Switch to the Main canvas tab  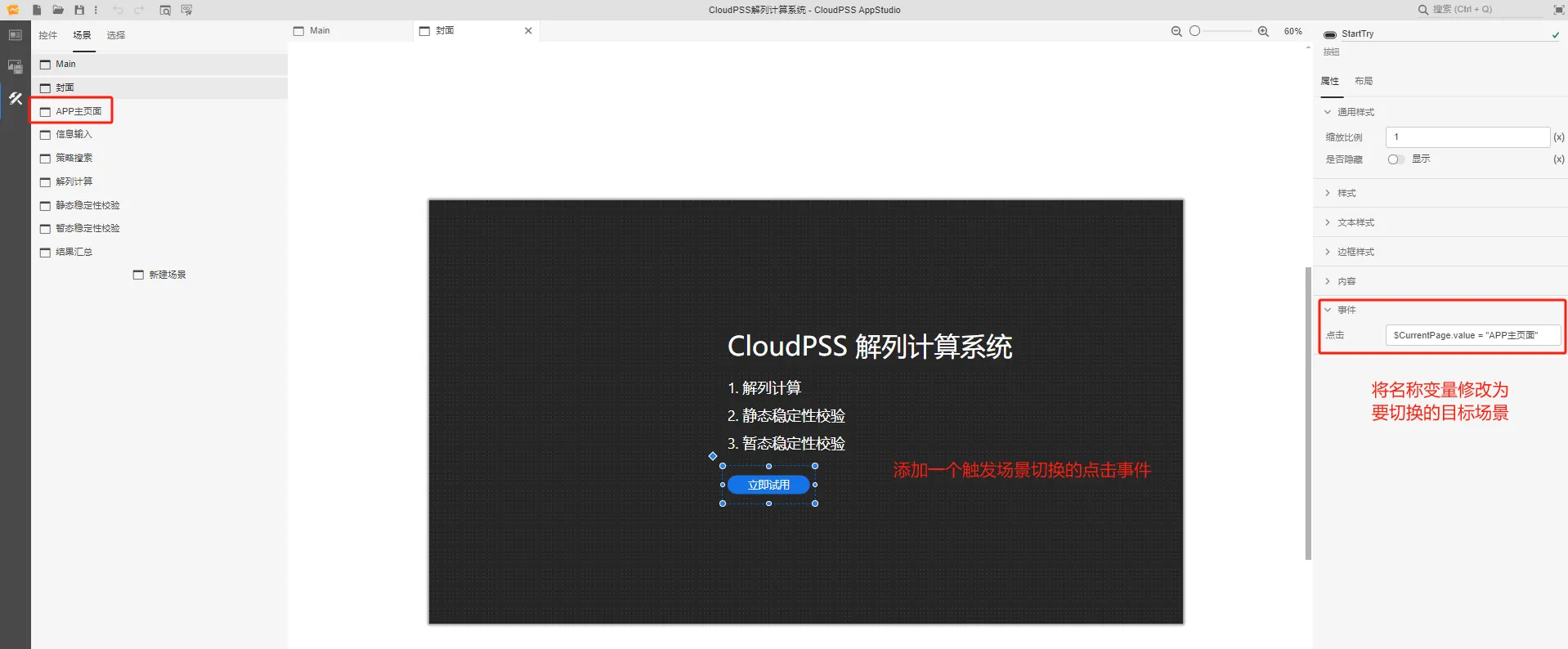coord(352,31)
